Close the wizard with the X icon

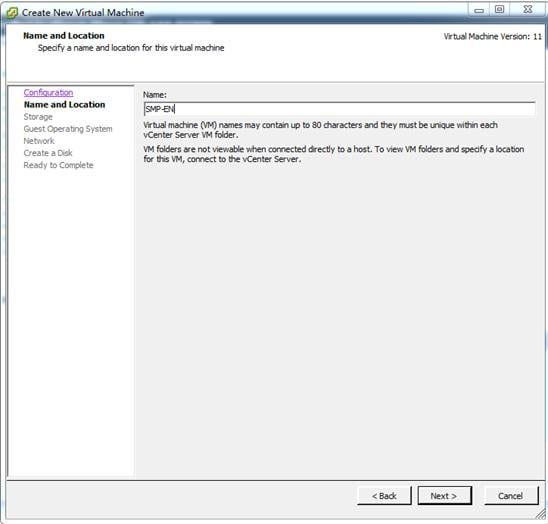[527, 10]
